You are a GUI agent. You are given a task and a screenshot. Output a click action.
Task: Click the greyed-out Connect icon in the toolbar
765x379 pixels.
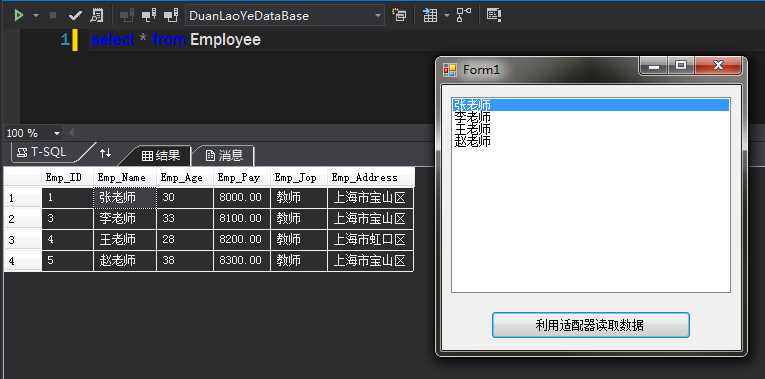coord(127,16)
